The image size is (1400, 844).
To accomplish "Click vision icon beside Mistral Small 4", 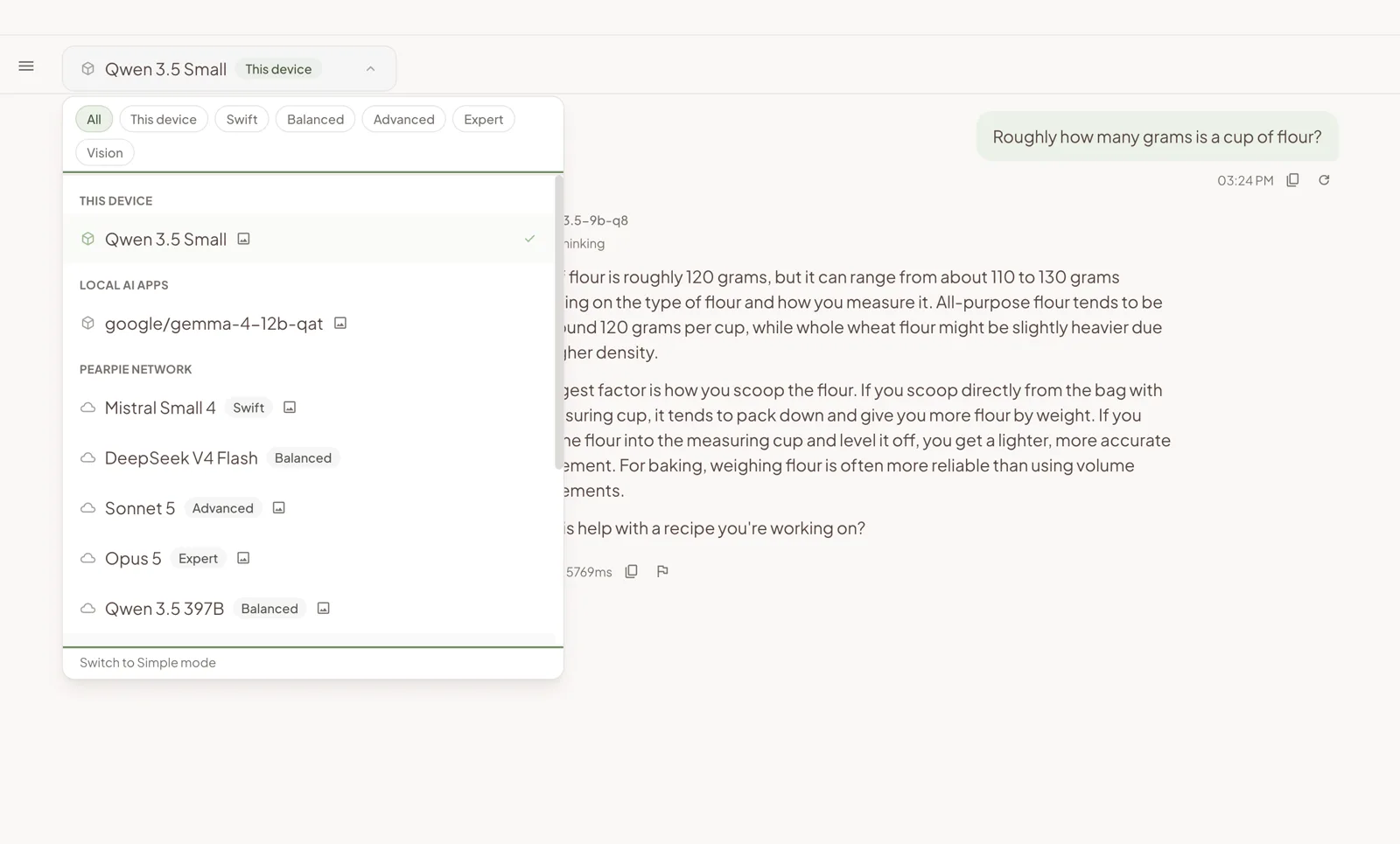I will pos(290,408).
